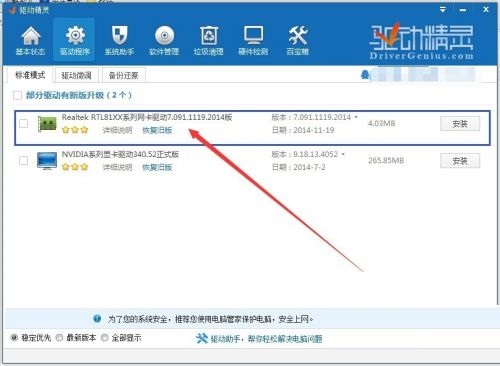Click the Realtek RTL81XX driver title text
500x366 pixels.
pyautogui.click(x=147, y=117)
